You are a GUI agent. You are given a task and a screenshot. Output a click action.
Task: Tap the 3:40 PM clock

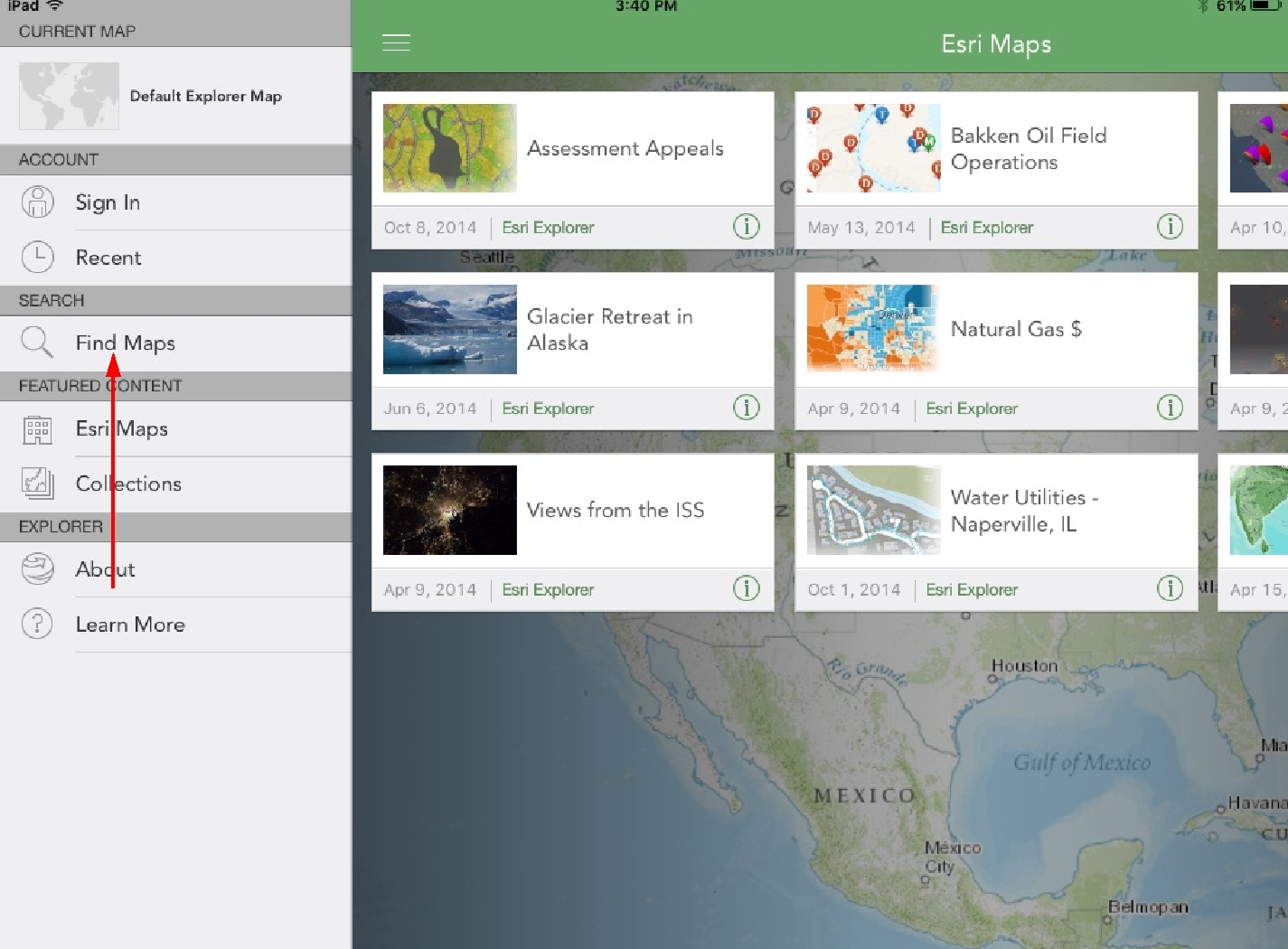[646, 5]
